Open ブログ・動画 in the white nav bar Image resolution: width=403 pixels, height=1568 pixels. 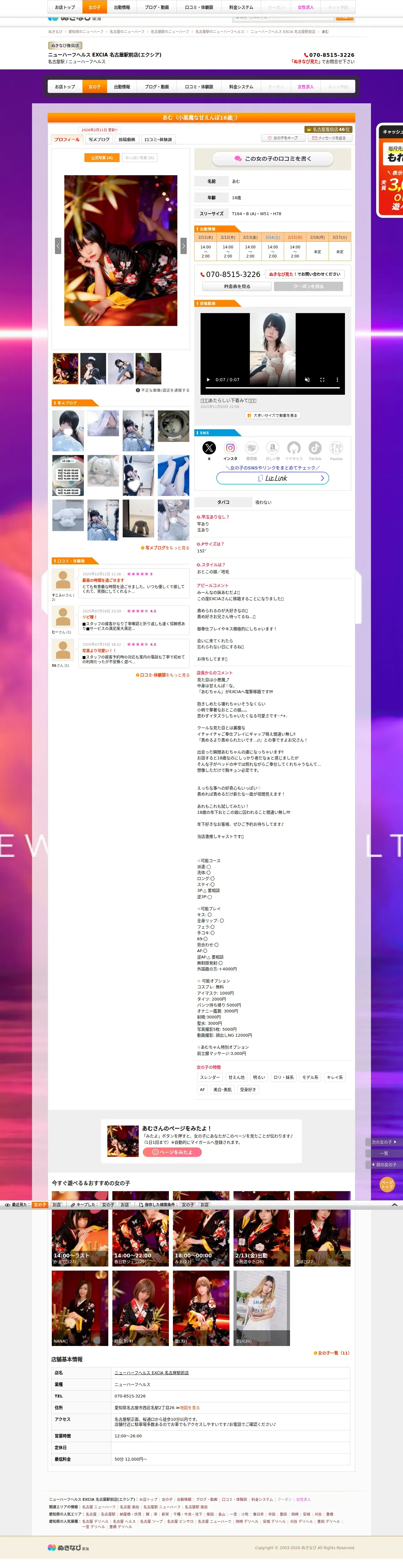pyautogui.click(x=156, y=87)
